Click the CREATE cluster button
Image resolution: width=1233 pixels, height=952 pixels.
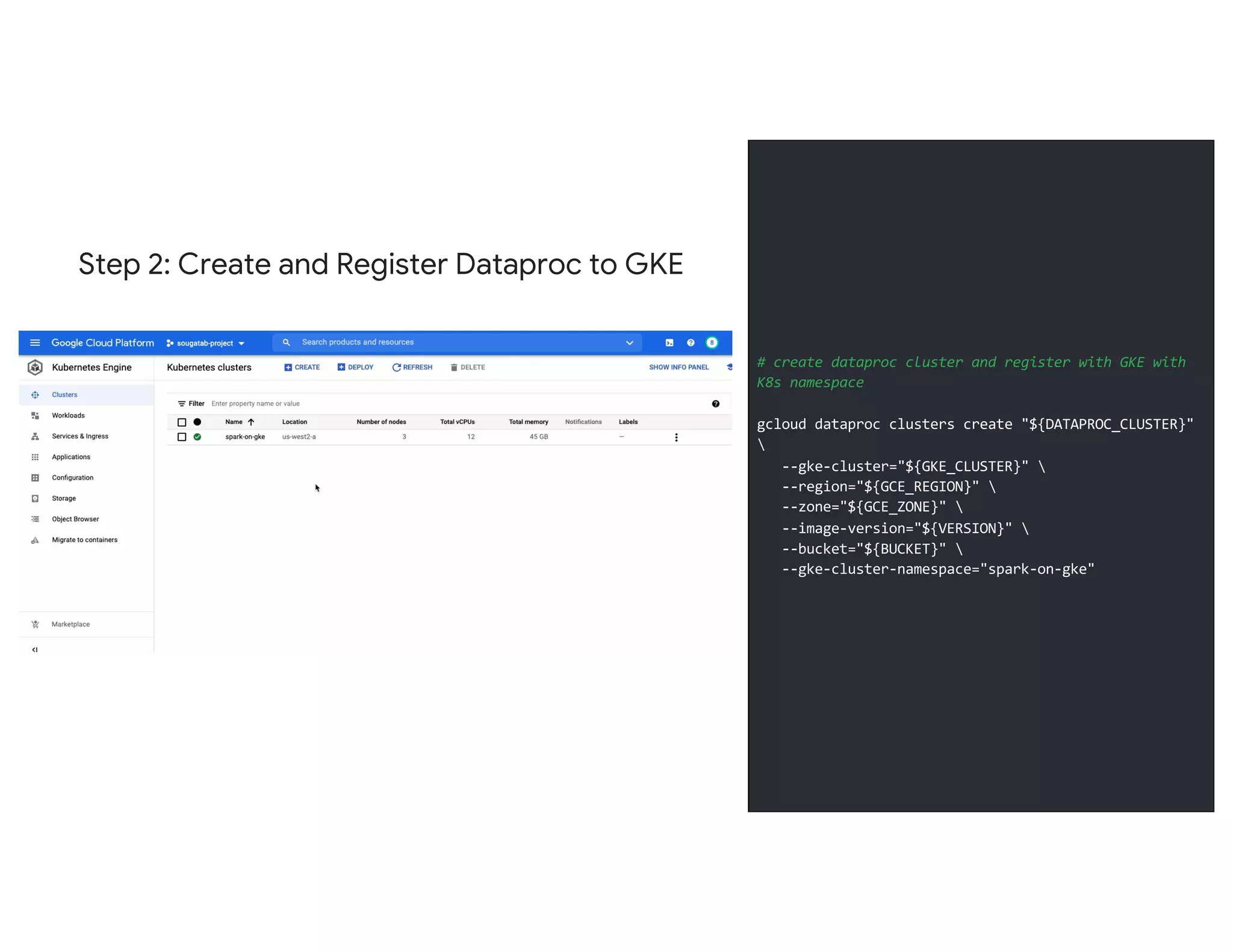tap(302, 367)
